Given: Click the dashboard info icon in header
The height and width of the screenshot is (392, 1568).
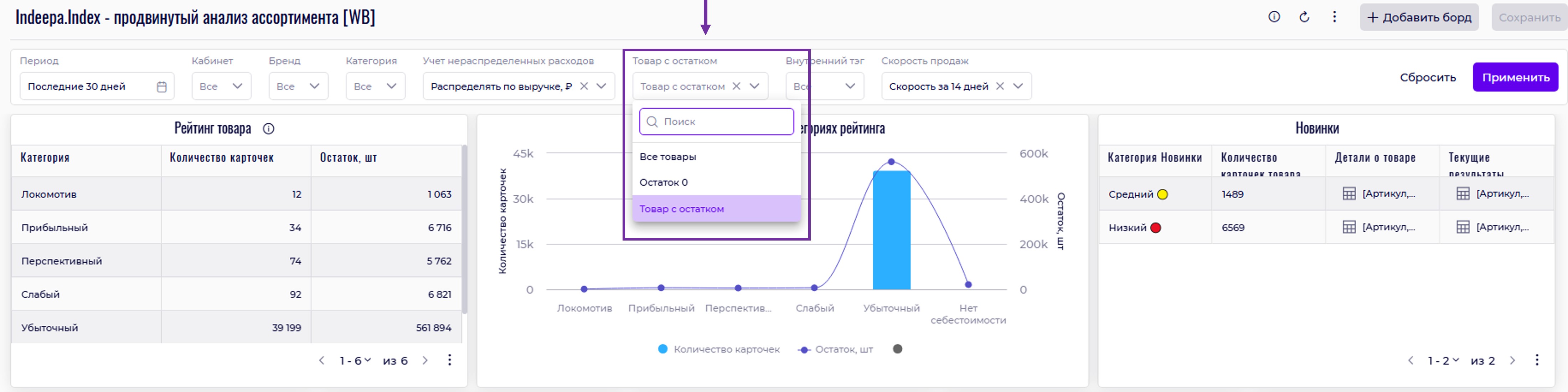Looking at the screenshot, I should [1274, 17].
